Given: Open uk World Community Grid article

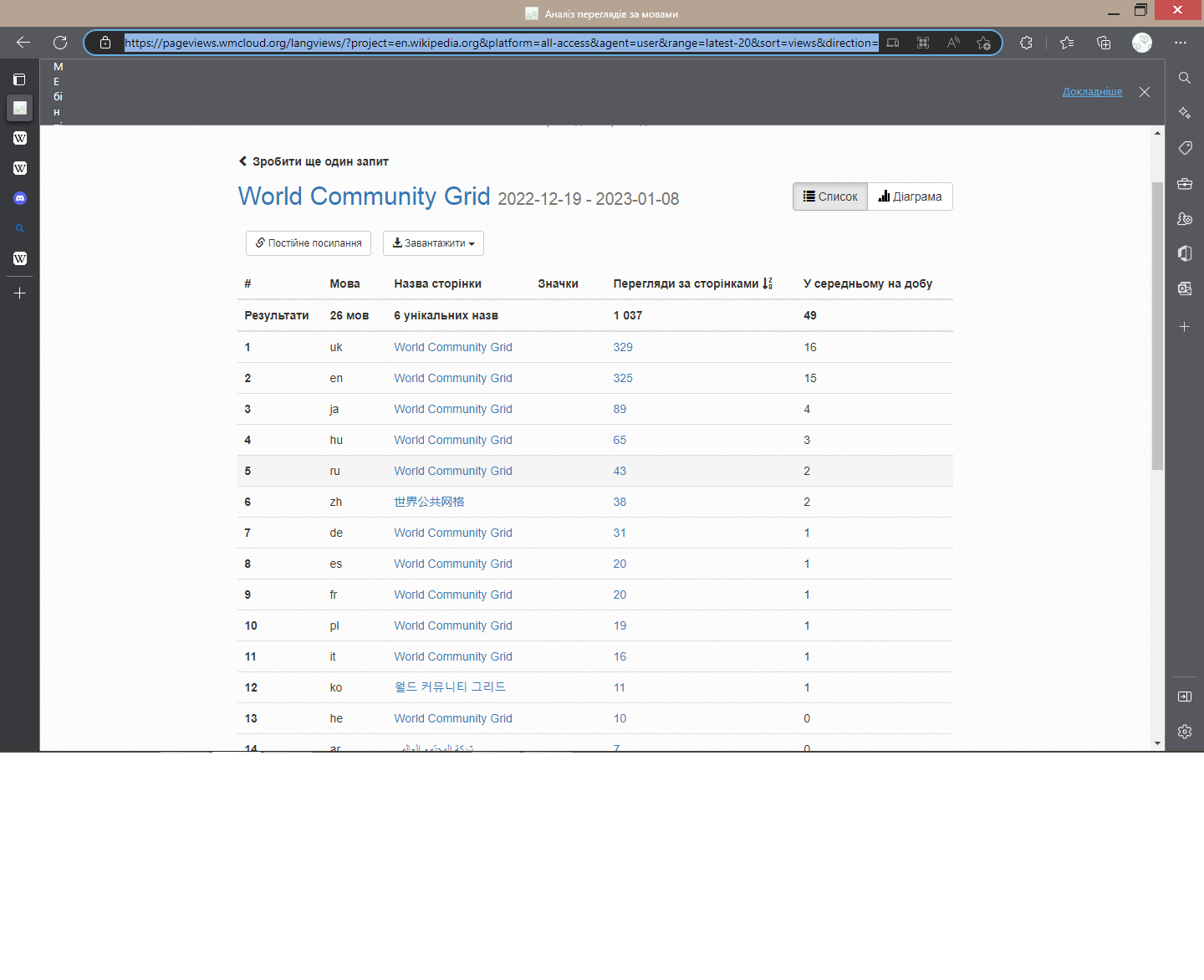Looking at the screenshot, I should (x=453, y=347).
